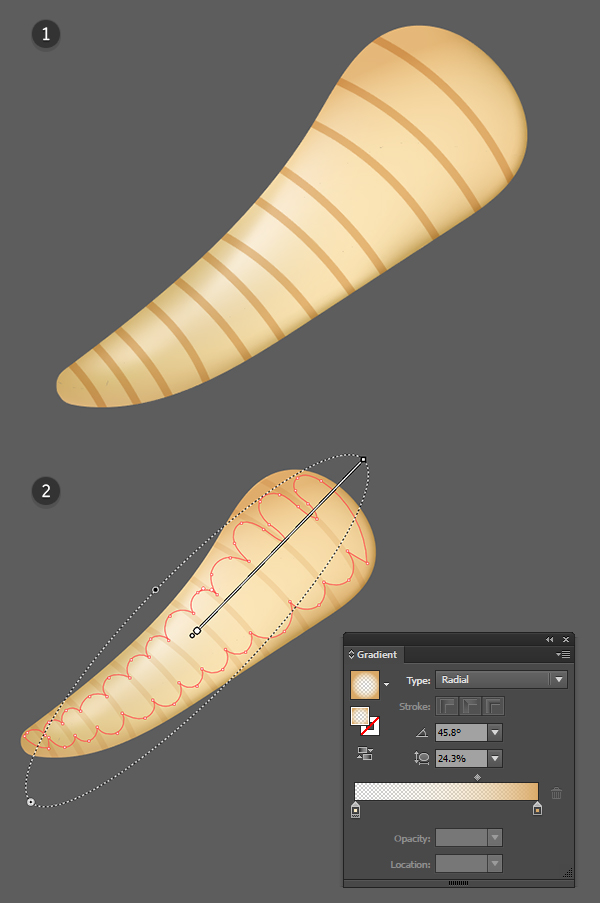Screen dimensions: 600x903
Task: Click the panel bottom gripper bar
Action: (x=458, y=883)
